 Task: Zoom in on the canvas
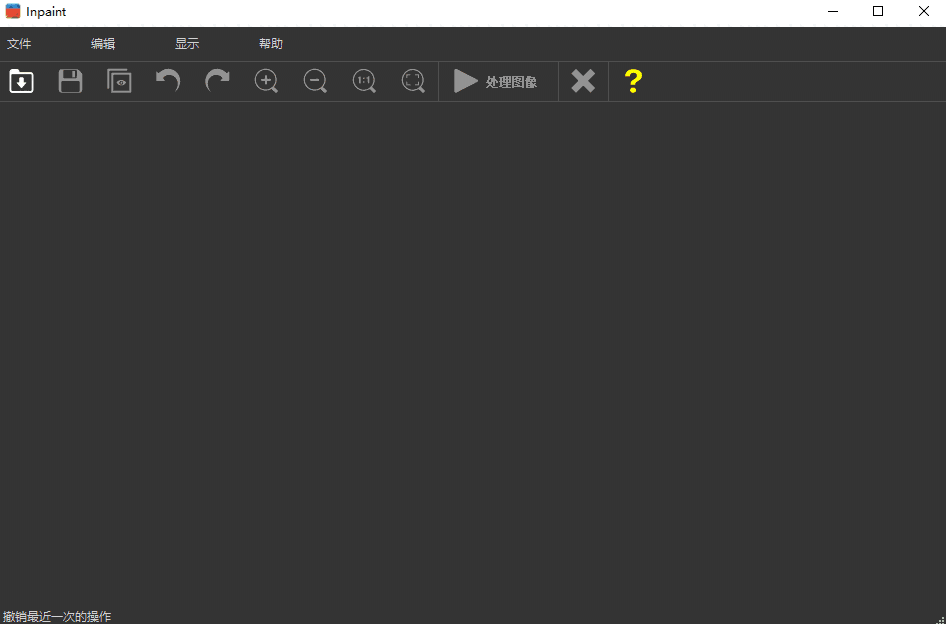(x=266, y=81)
